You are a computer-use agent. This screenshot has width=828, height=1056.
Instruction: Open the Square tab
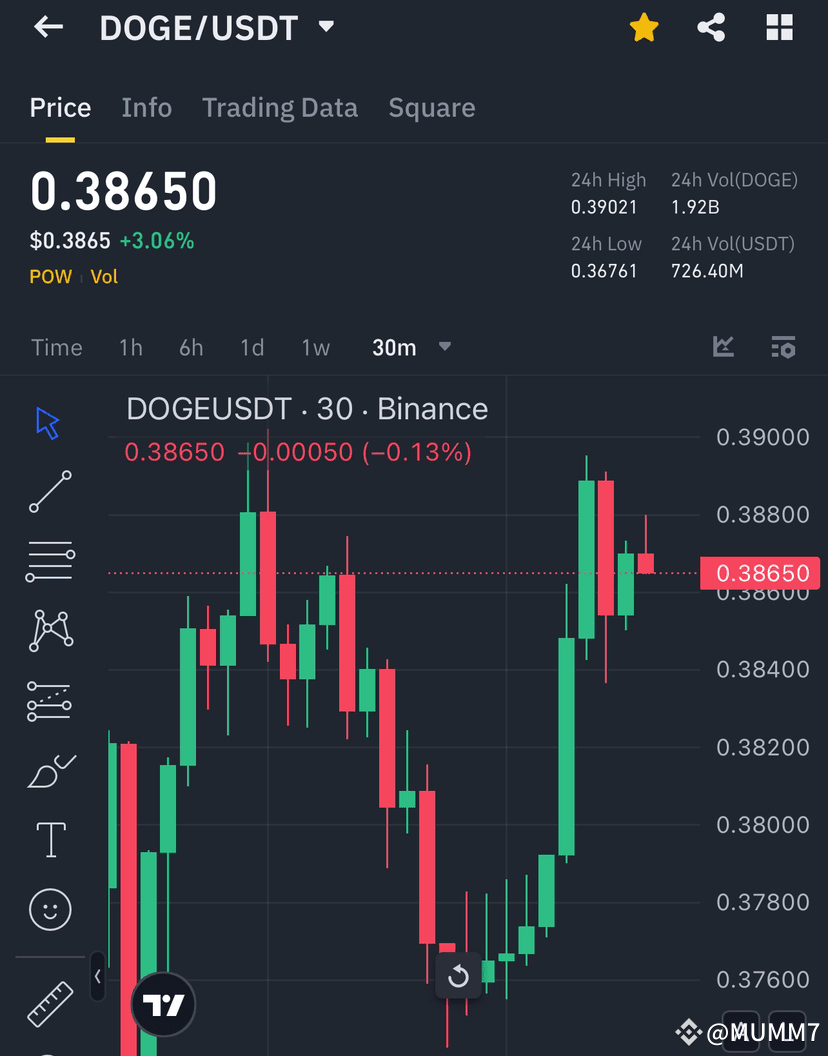coord(431,107)
